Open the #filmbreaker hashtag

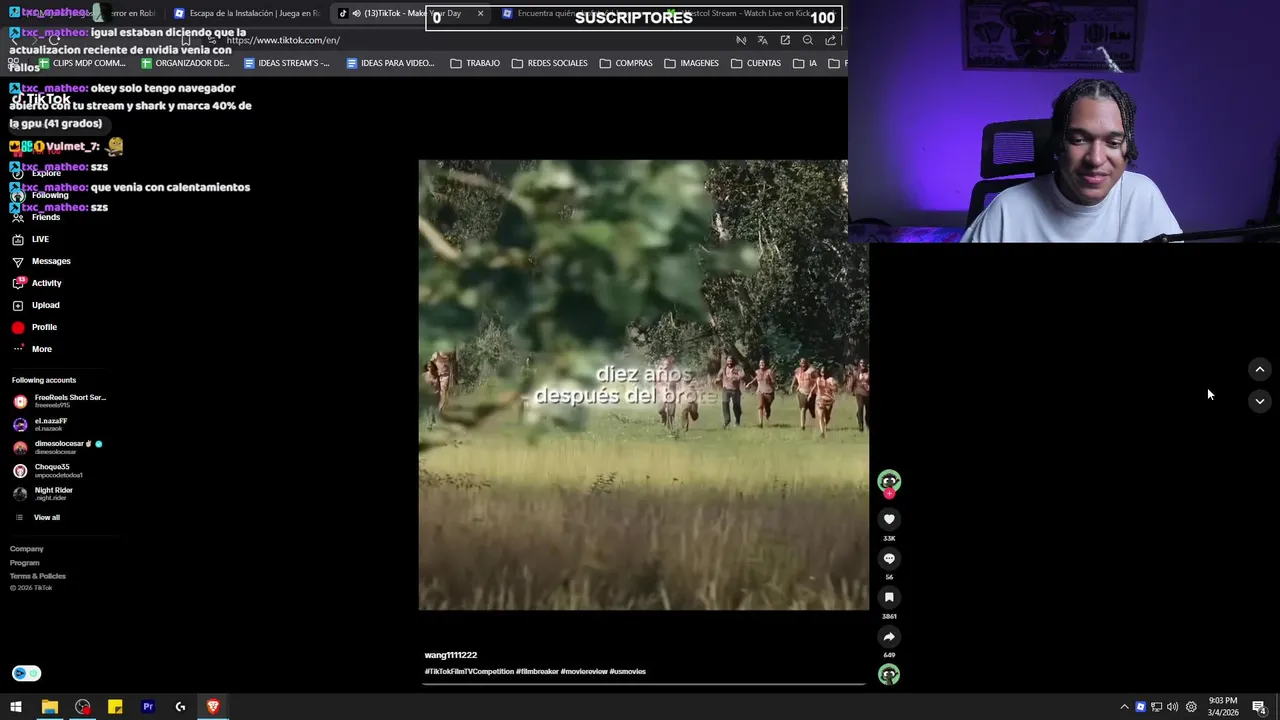(x=537, y=671)
